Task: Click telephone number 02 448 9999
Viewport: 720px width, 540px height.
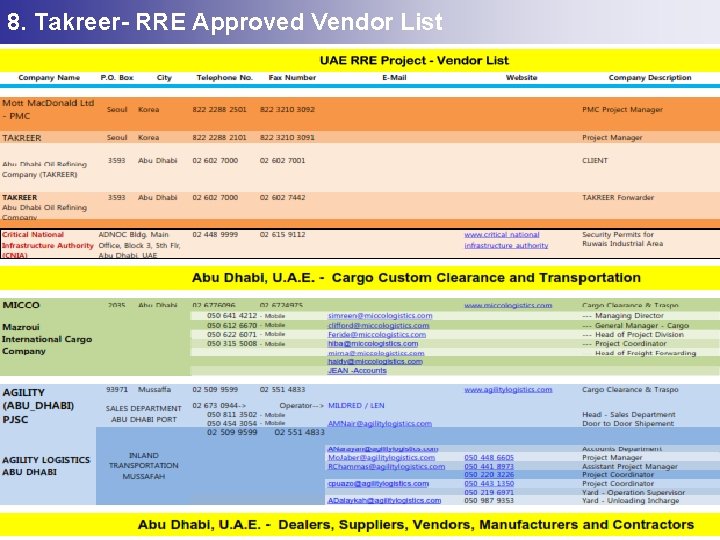Action: pyautogui.click(x=215, y=235)
